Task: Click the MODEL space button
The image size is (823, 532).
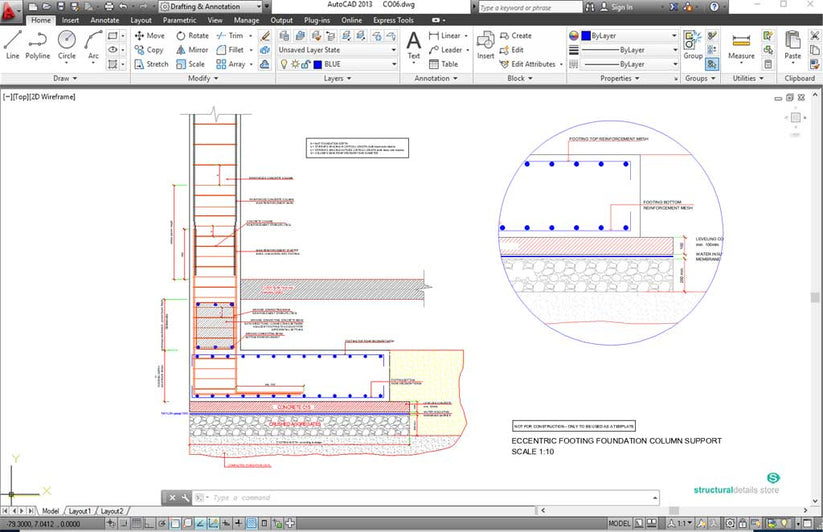Action: (619, 523)
